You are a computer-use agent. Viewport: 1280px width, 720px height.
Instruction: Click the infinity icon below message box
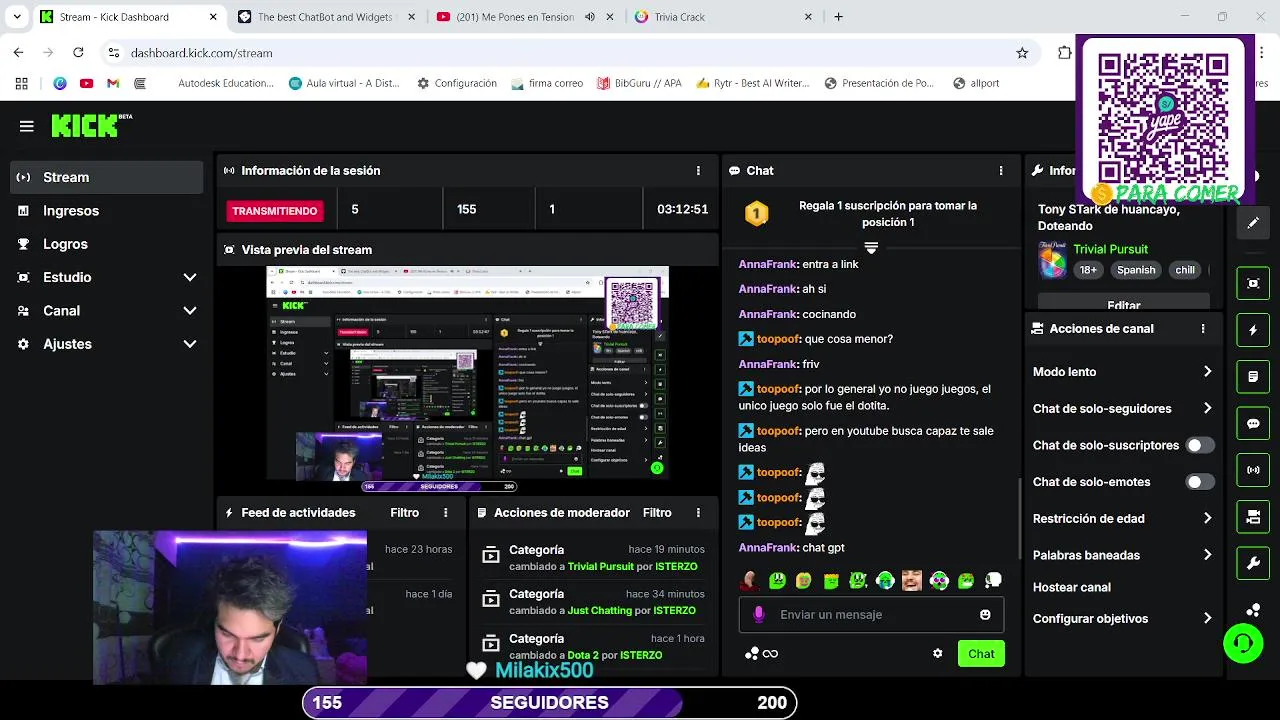[x=770, y=653]
